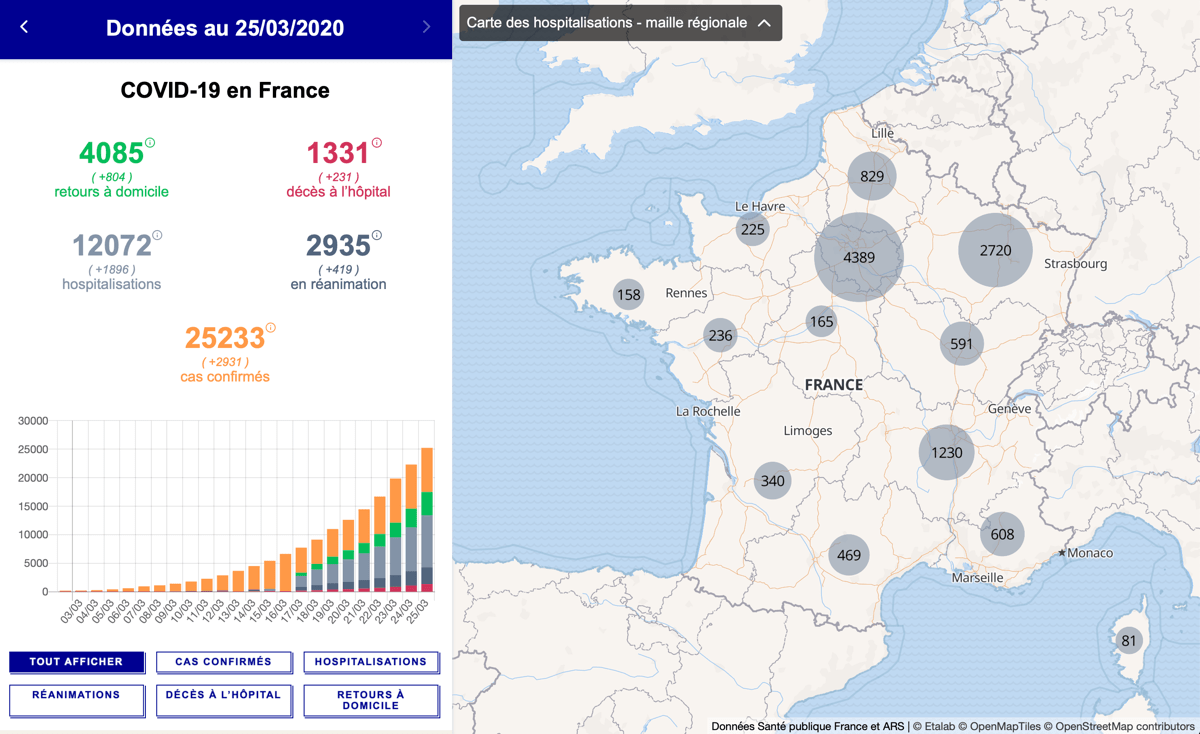Show info icon beside réanimation count
Viewport: 1200px width, 734px height.
[x=377, y=236]
